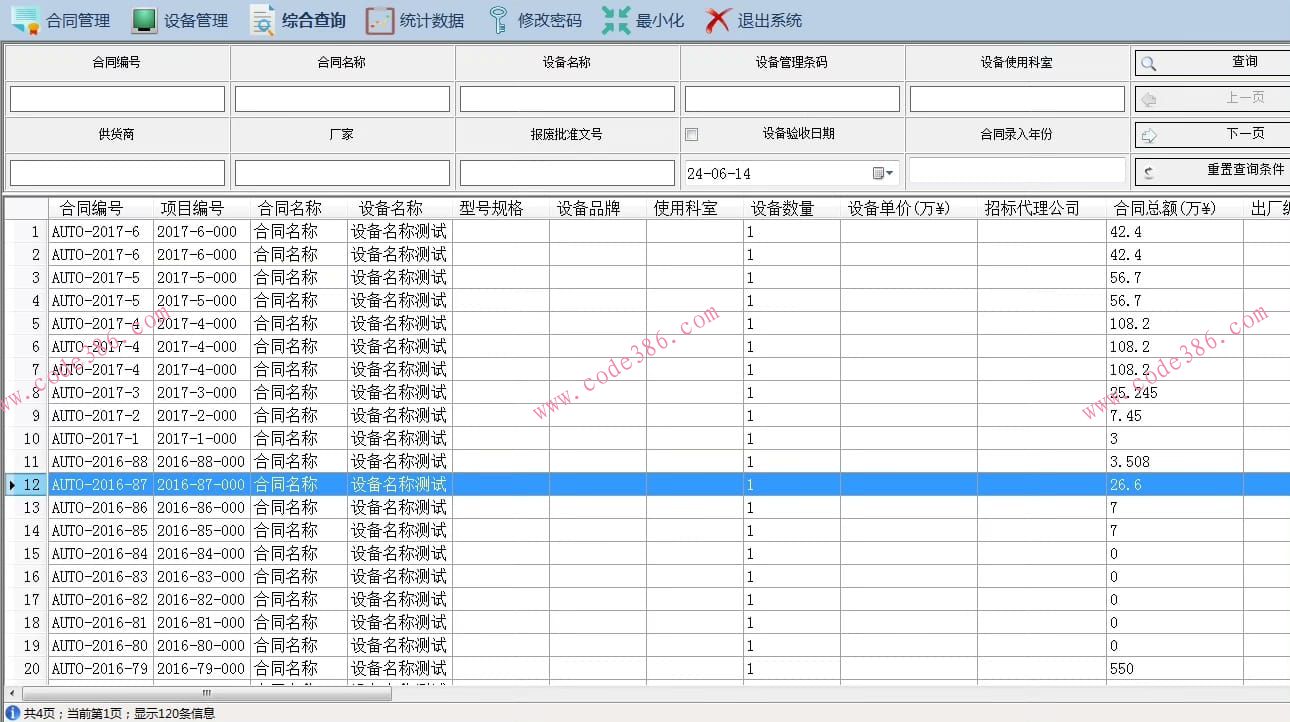Click the 合同编号 input field

pos(117,99)
